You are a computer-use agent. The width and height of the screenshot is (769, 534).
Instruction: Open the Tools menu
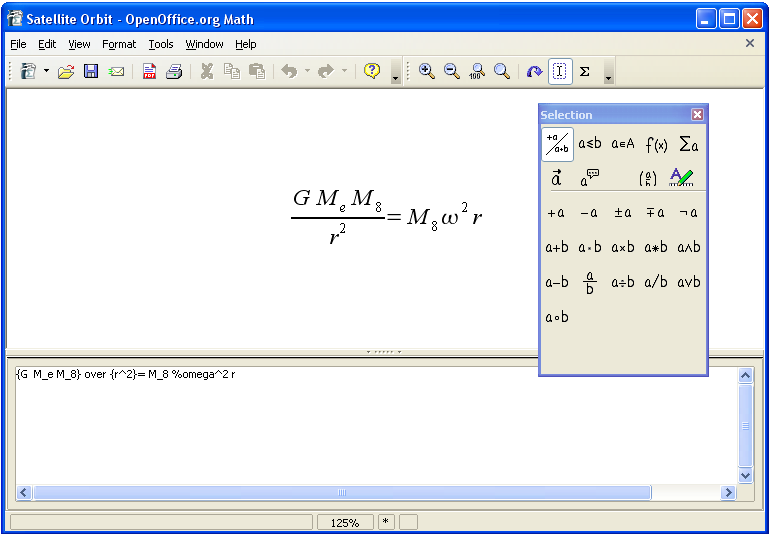pos(161,44)
